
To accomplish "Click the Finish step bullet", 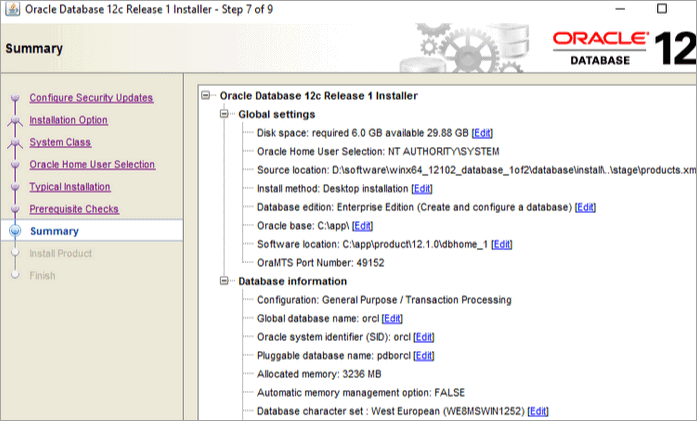I will point(15,275).
